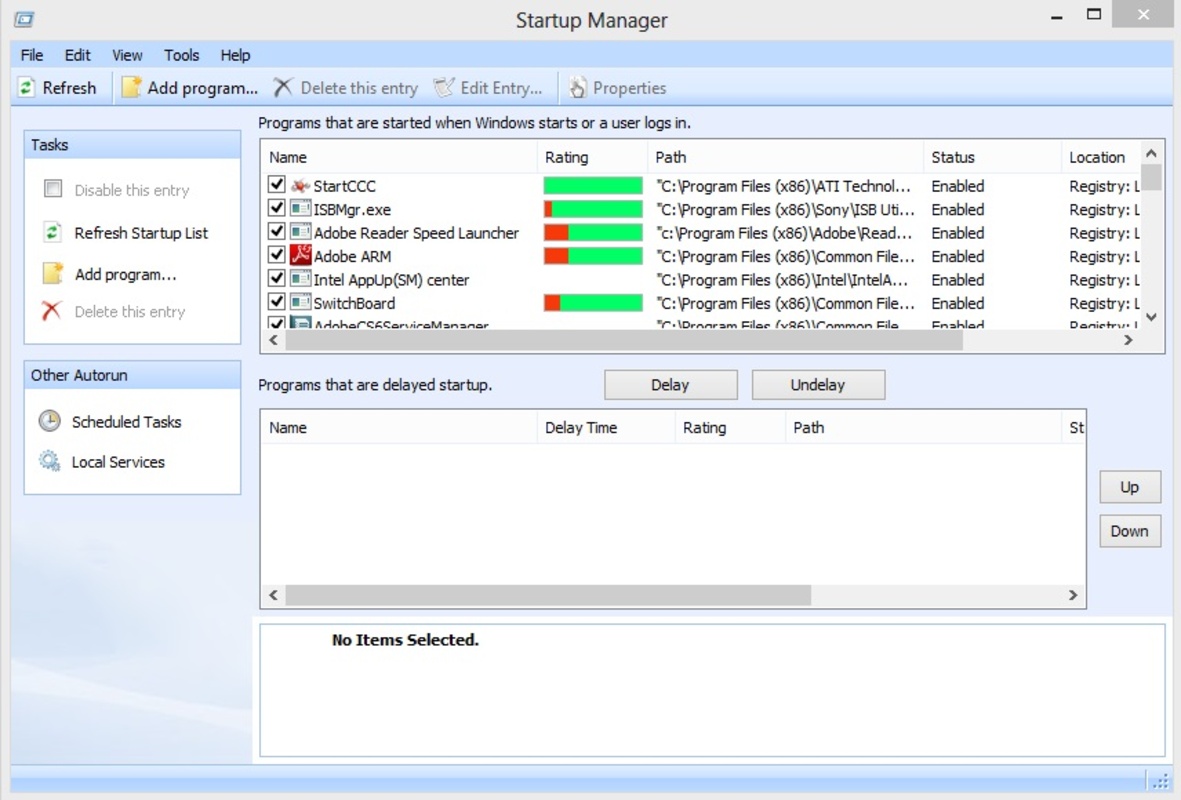Sort startup list by Rating column header

[566, 157]
